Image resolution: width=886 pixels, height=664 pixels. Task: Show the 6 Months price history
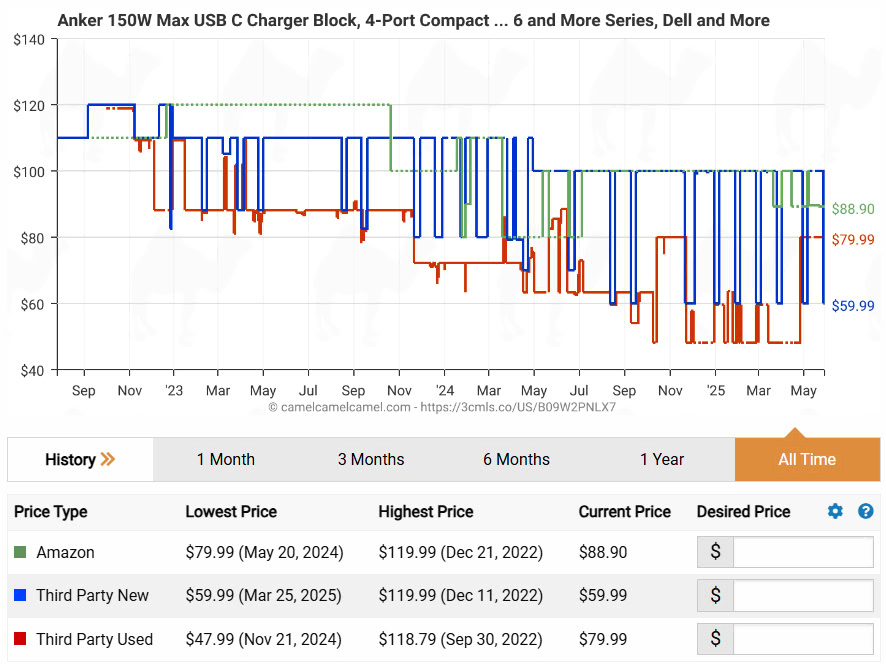(516, 460)
